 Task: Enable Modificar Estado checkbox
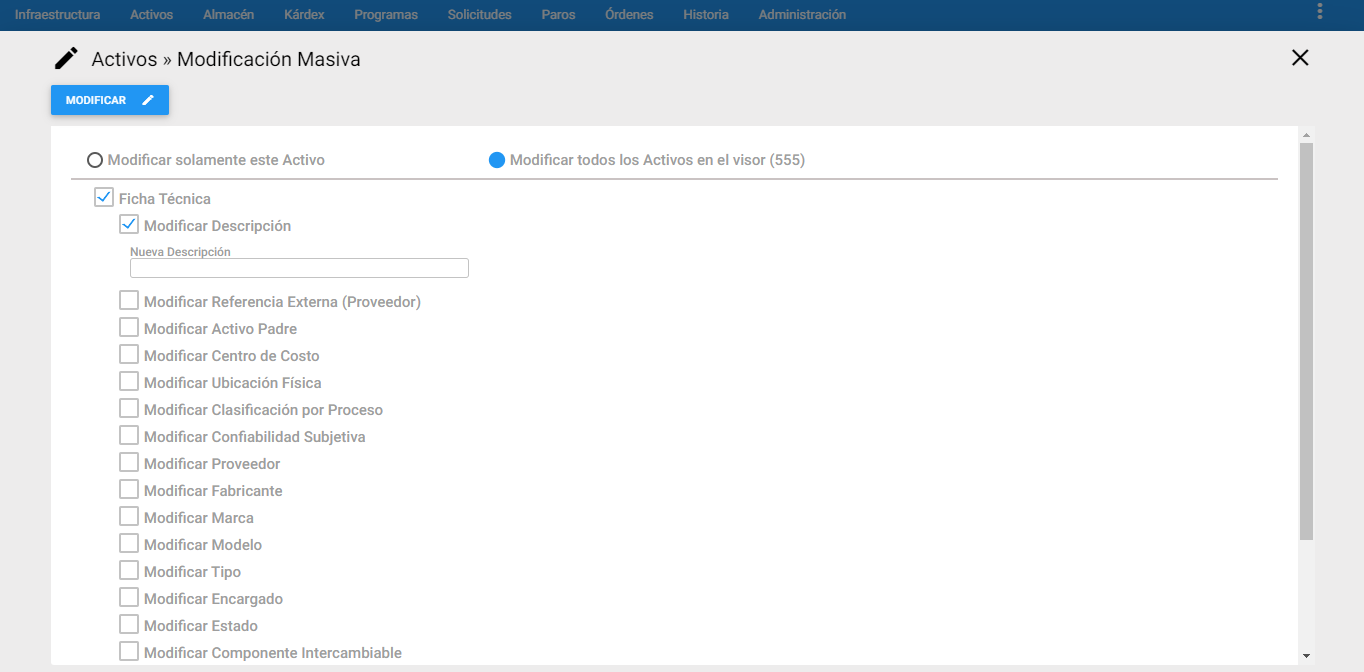point(128,624)
